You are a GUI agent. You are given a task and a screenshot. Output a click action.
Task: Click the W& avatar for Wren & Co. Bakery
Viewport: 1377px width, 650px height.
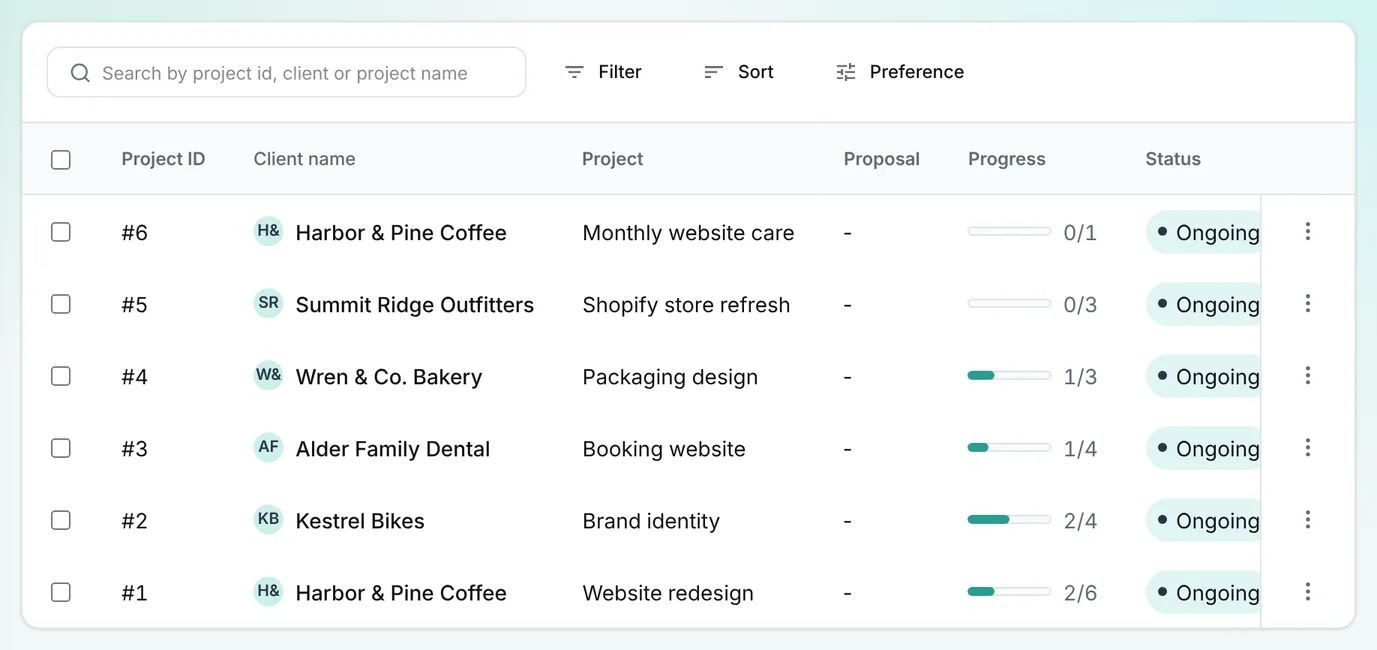click(268, 375)
